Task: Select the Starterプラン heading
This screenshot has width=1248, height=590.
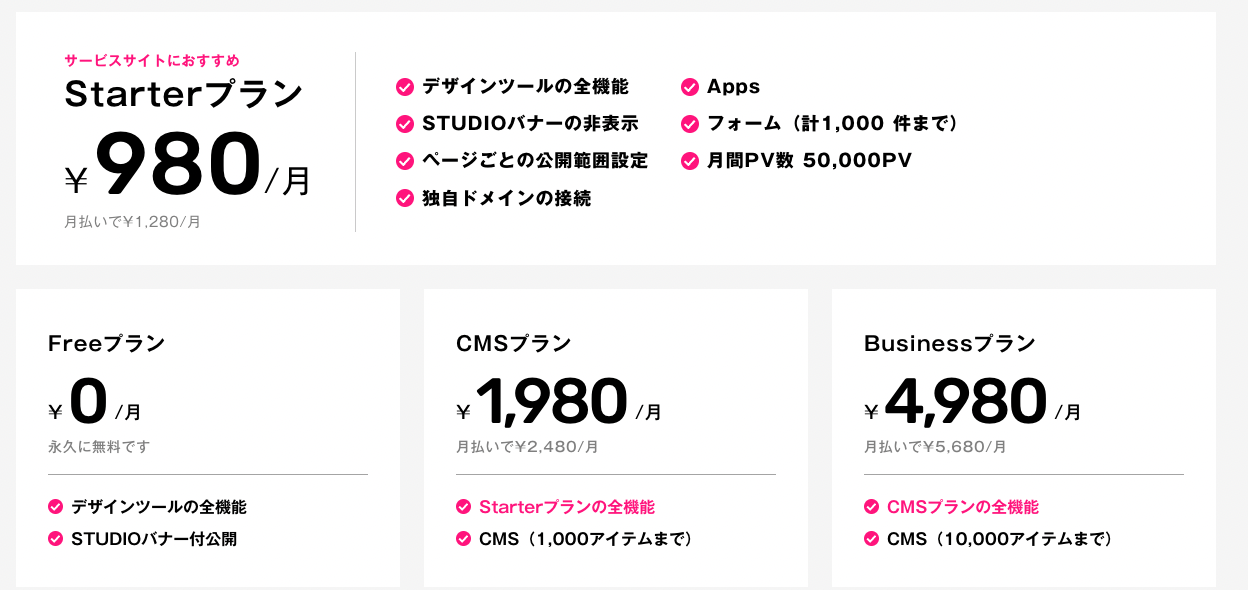Action: pyautogui.click(x=184, y=94)
